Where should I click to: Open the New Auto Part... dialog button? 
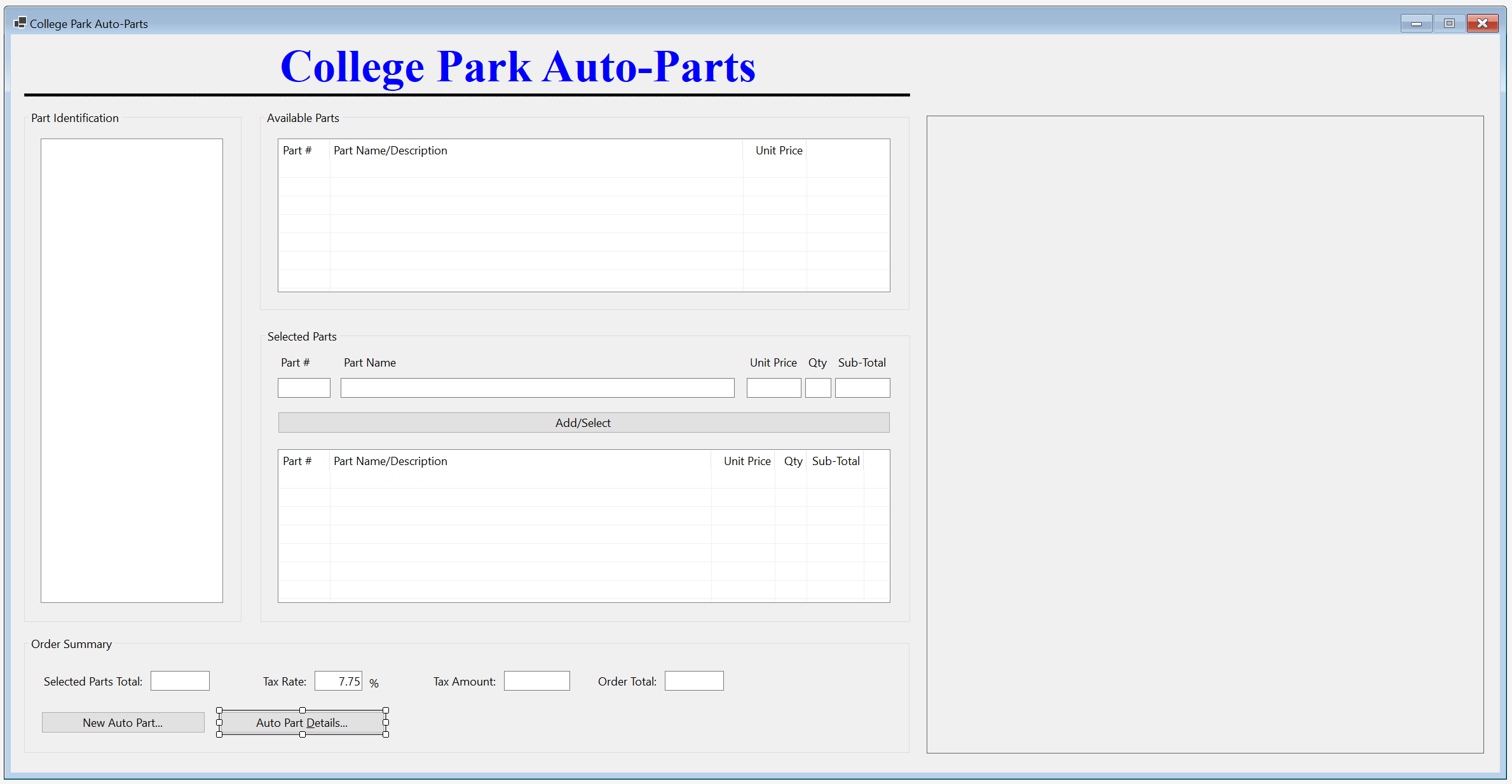(x=123, y=722)
